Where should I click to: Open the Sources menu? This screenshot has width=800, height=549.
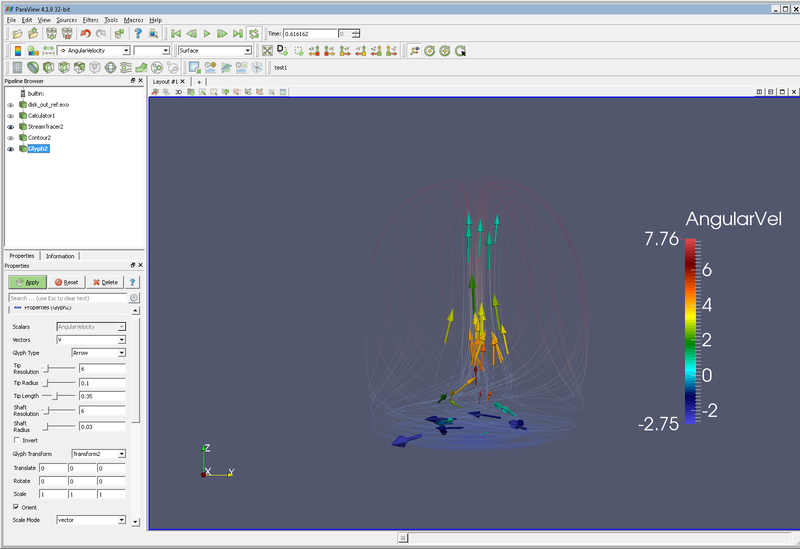(66, 20)
